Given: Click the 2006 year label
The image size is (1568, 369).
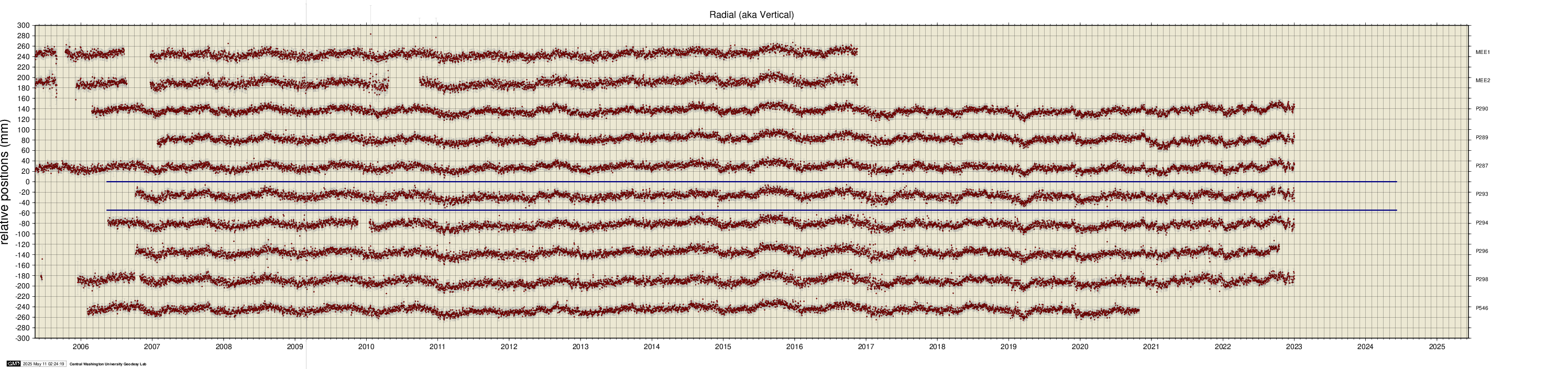Looking at the screenshot, I should tap(80, 347).
